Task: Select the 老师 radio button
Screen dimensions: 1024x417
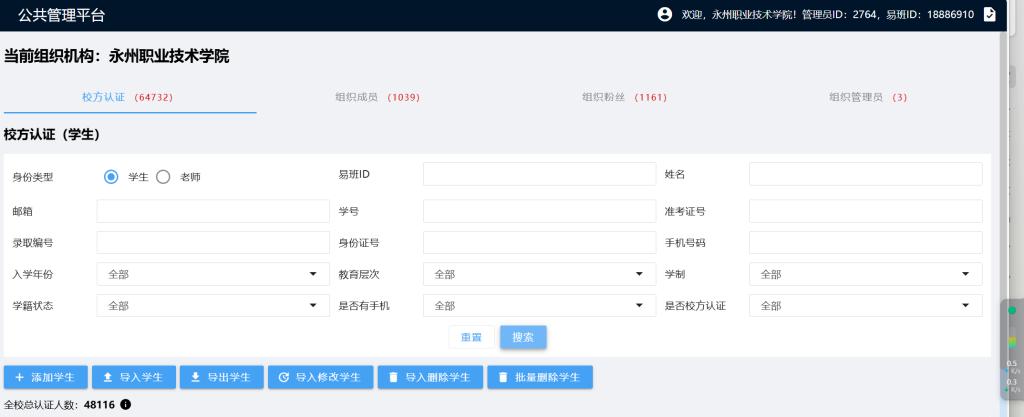Action: [x=163, y=176]
